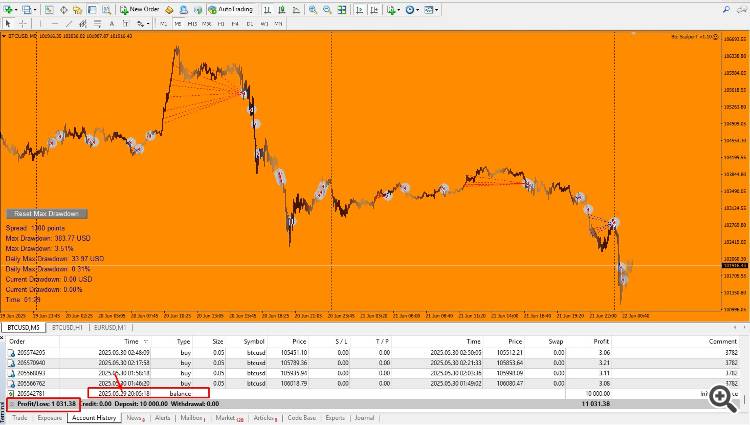Open the Exposure terminal tab
The height and width of the screenshot is (425, 750).
tap(50, 418)
